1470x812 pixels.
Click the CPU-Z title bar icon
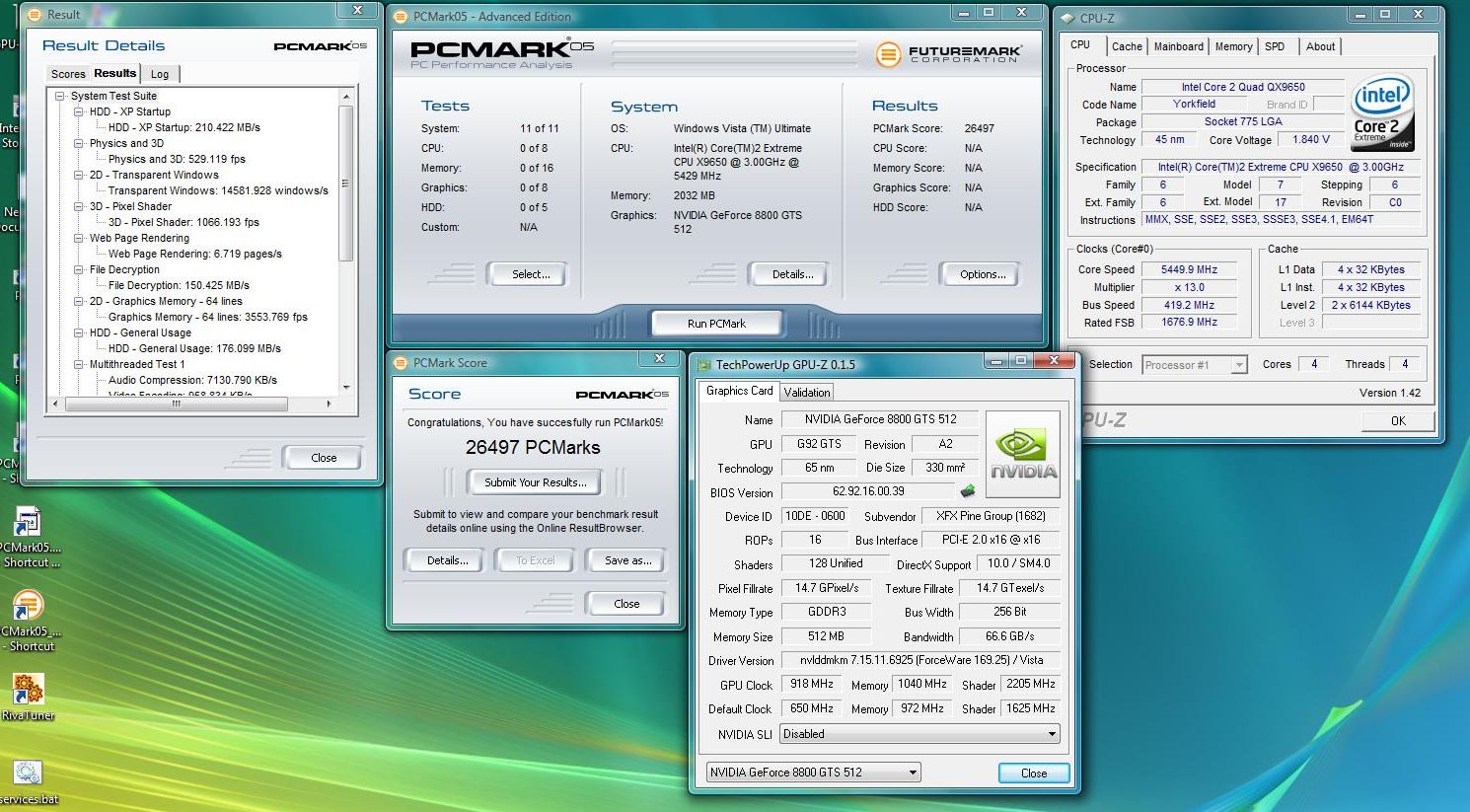(x=1067, y=18)
